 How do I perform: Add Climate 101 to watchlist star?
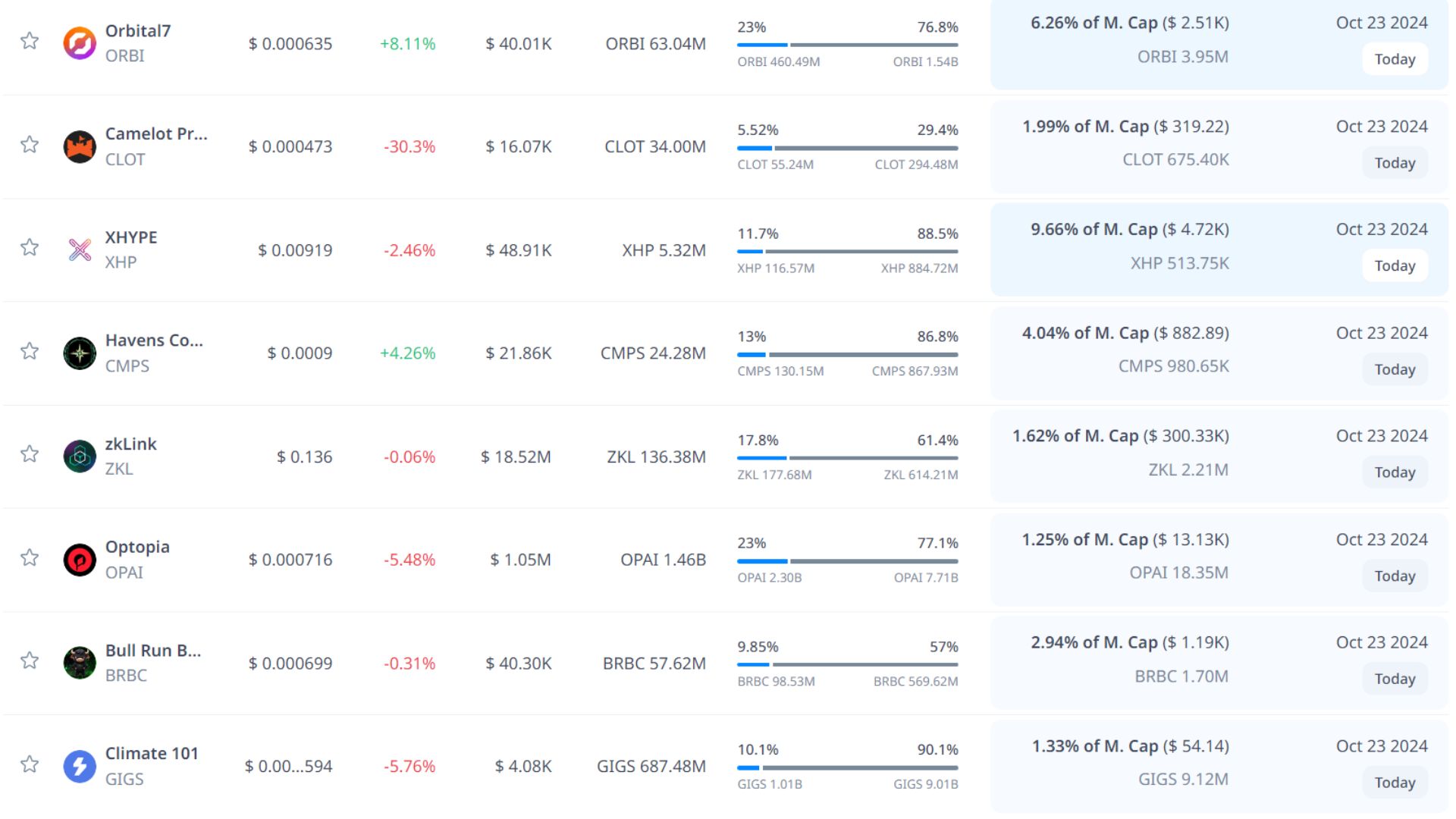point(30,764)
